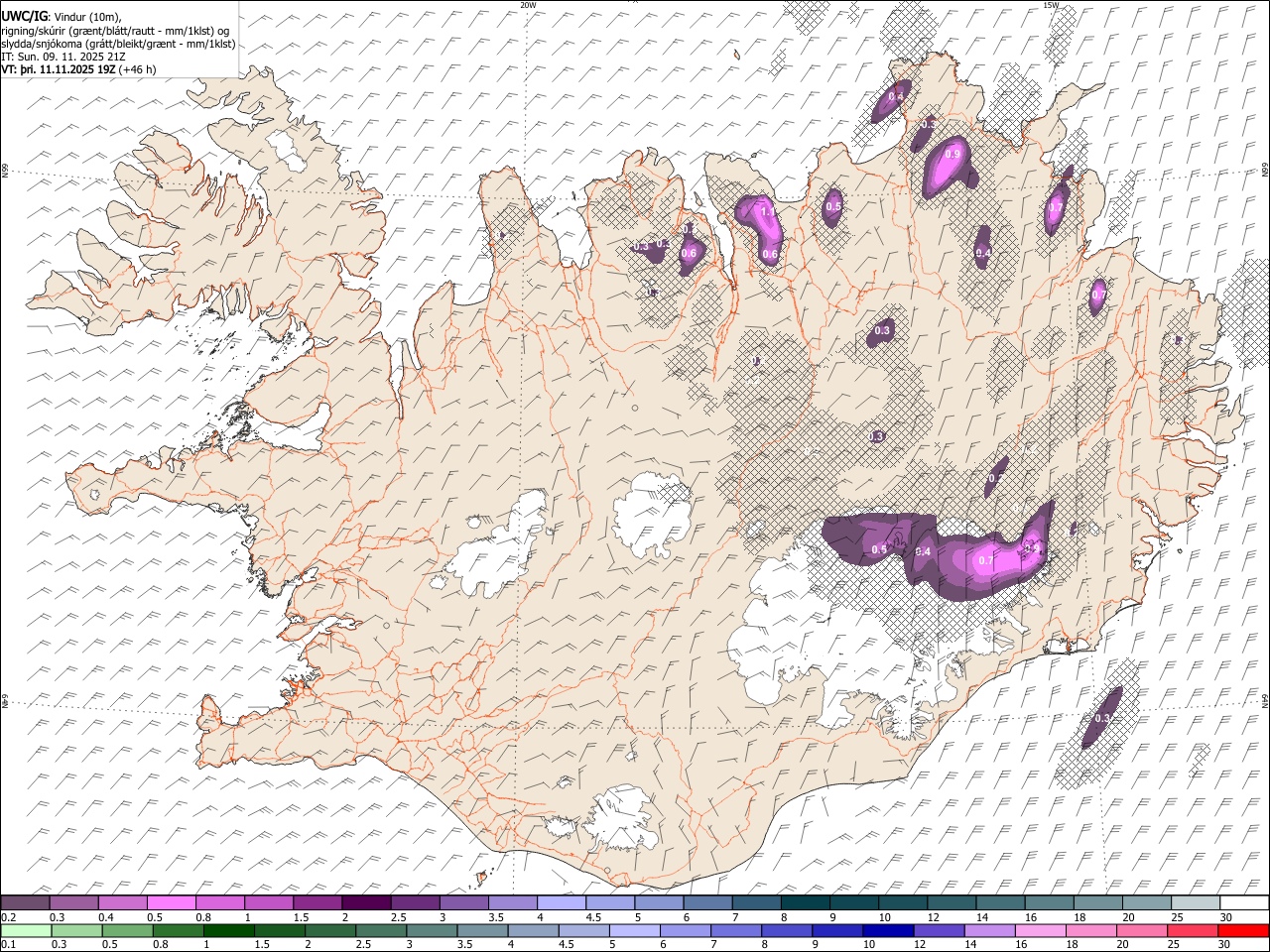Pick the upper-scale white swatch after 30
This screenshot has height=952, width=1270.
coord(1245,902)
